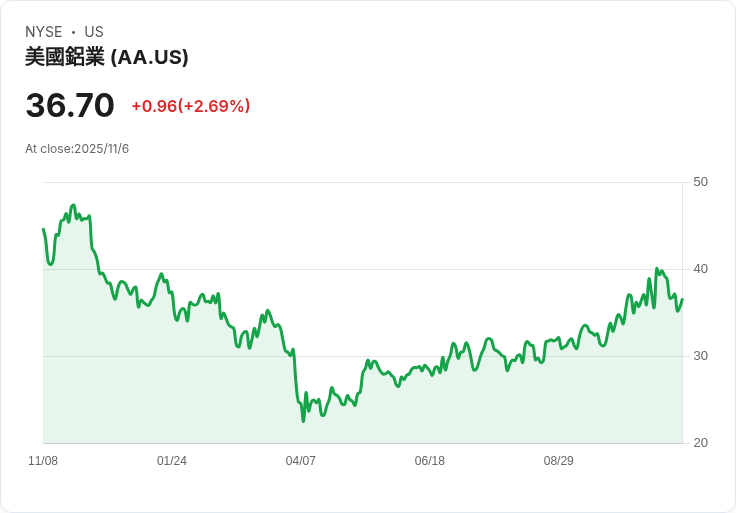Click the 36.70 closing price

pyautogui.click(x=70, y=105)
